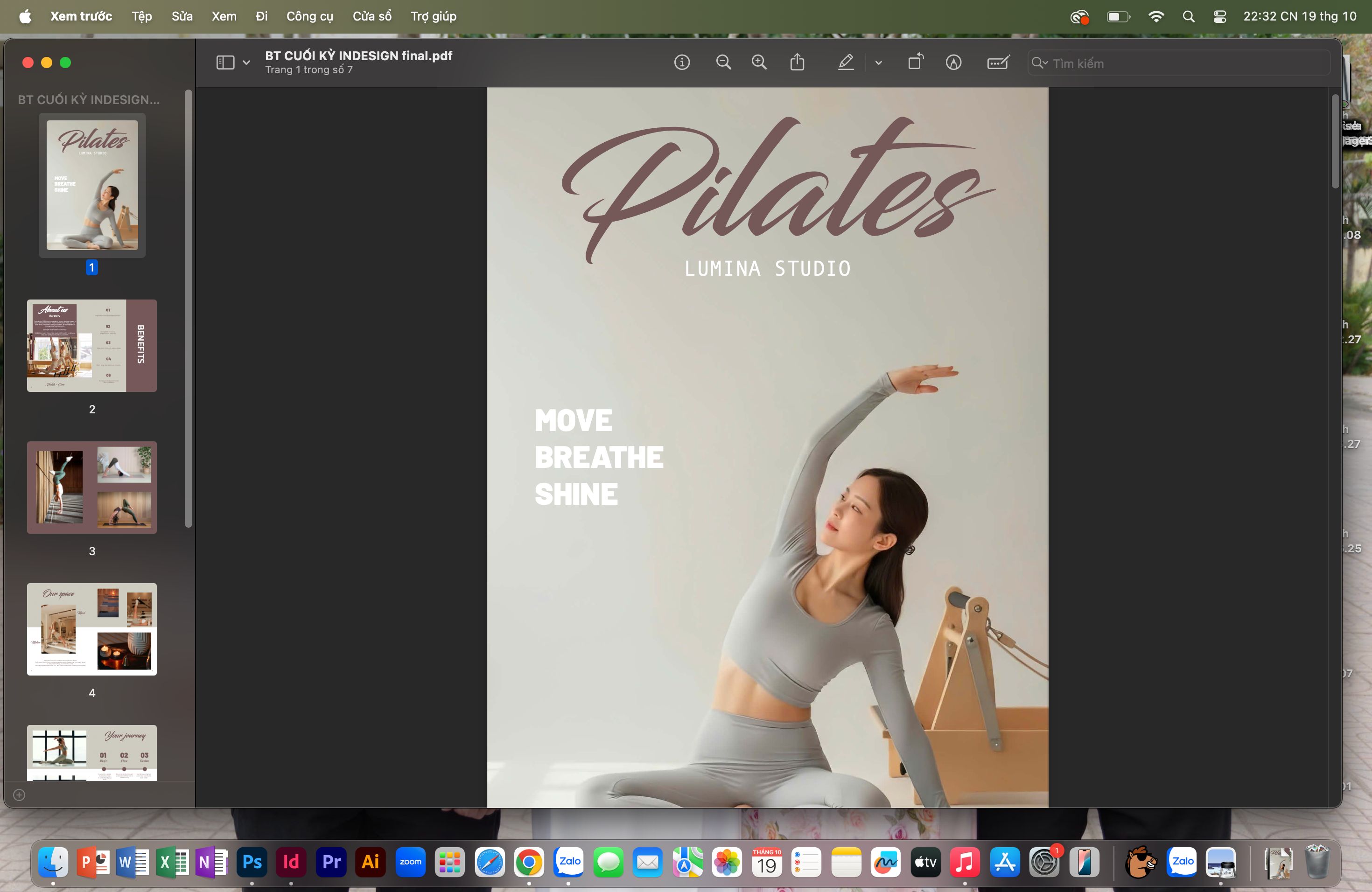Open Control Center in menu bar
Image resolution: width=1372 pixels, height=892 pixels.
click(x=1219, y=16)
